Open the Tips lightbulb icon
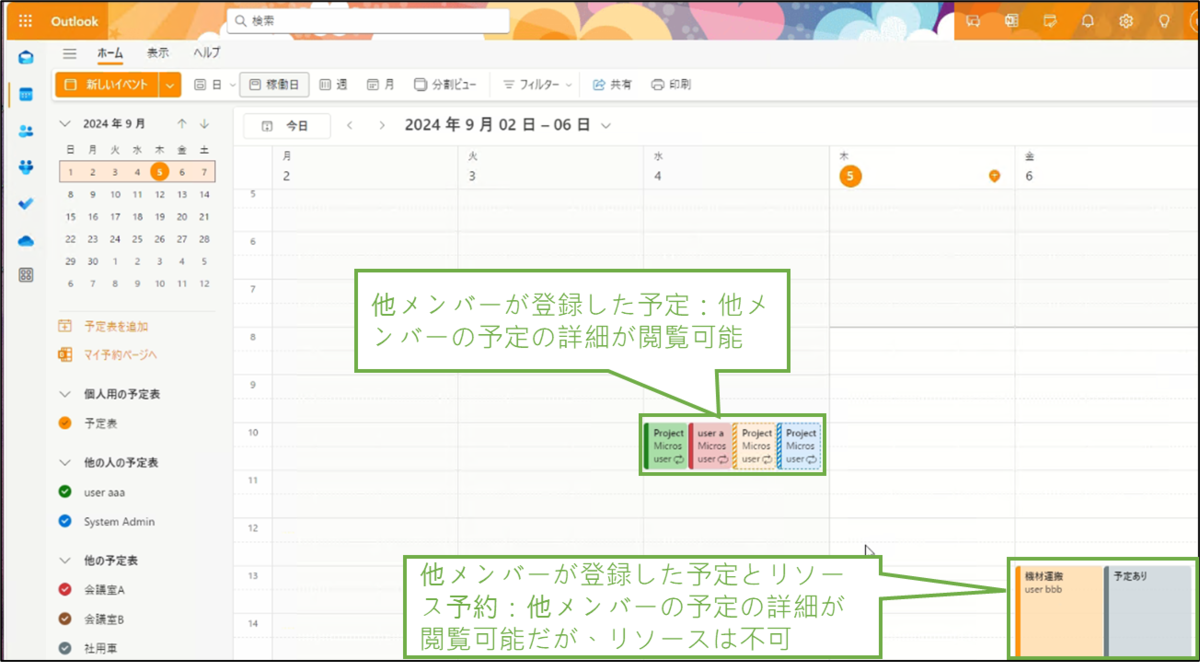This screenshot has width=1200, height=671. [1163, 20]
